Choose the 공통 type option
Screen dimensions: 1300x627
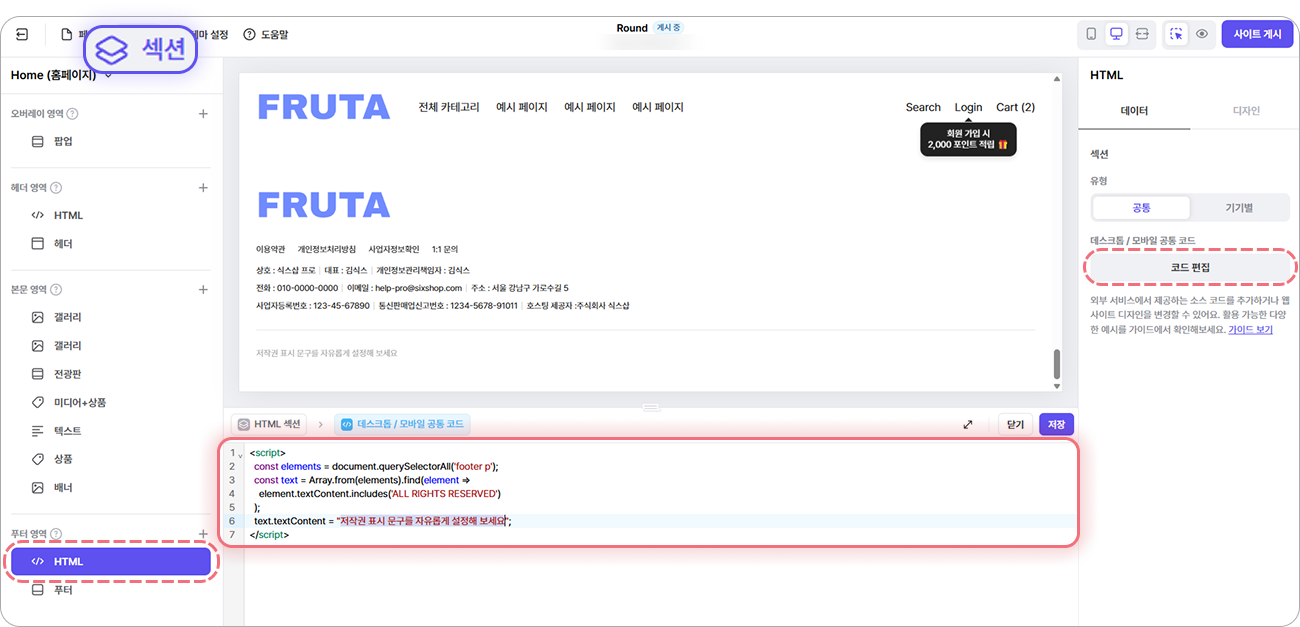pyautogui.click(x=1141, y=208)
